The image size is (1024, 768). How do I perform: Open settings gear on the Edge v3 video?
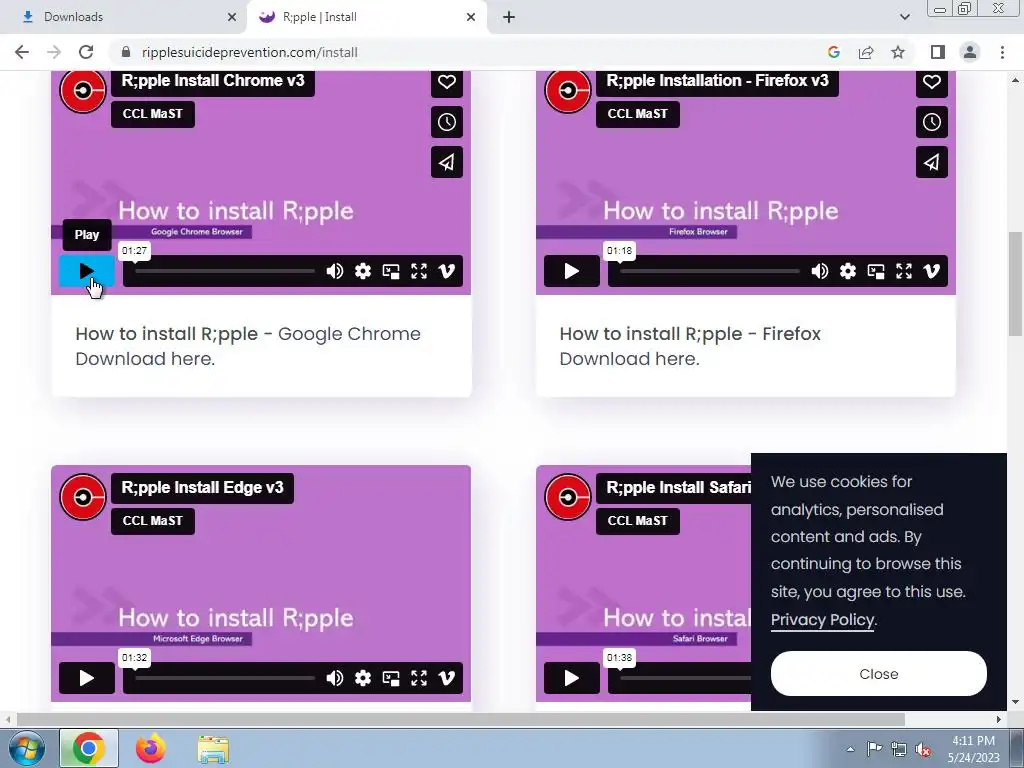pos(362,678)
